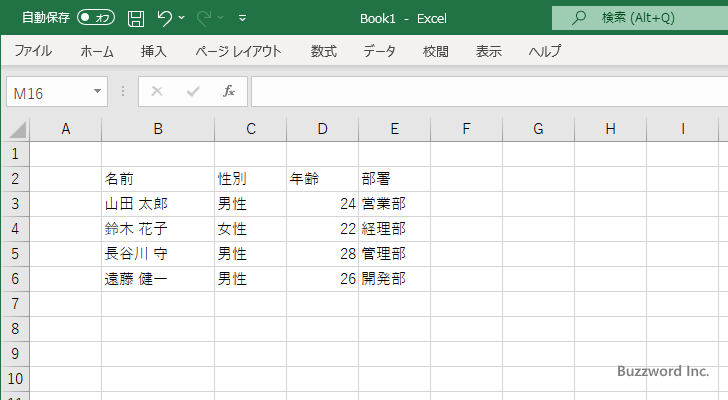Open the 校閲 ribbon tab
728x400 pixels.
click(x=436, y=51)
